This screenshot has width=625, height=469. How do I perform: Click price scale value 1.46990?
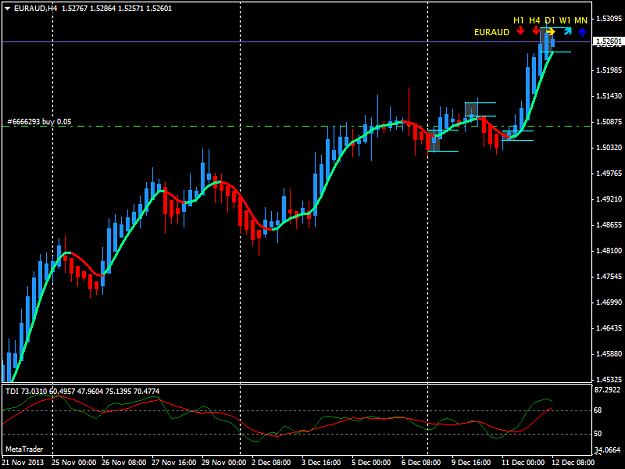[609, 302]
